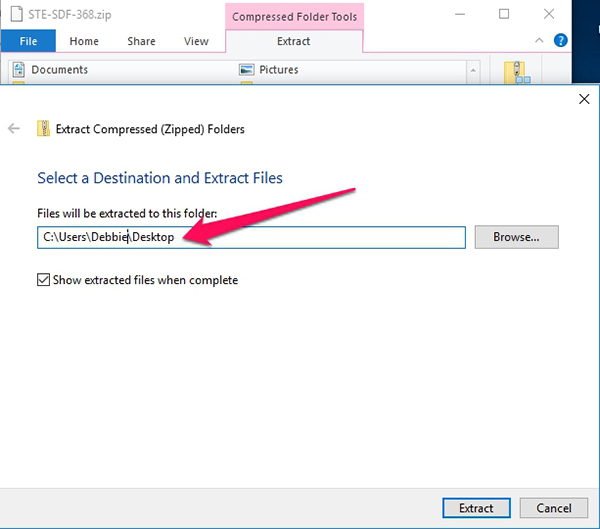Viewport: 600px width, 529px height.
Task: Select the Pictures folder icon in ribbon
Action: 246,70
